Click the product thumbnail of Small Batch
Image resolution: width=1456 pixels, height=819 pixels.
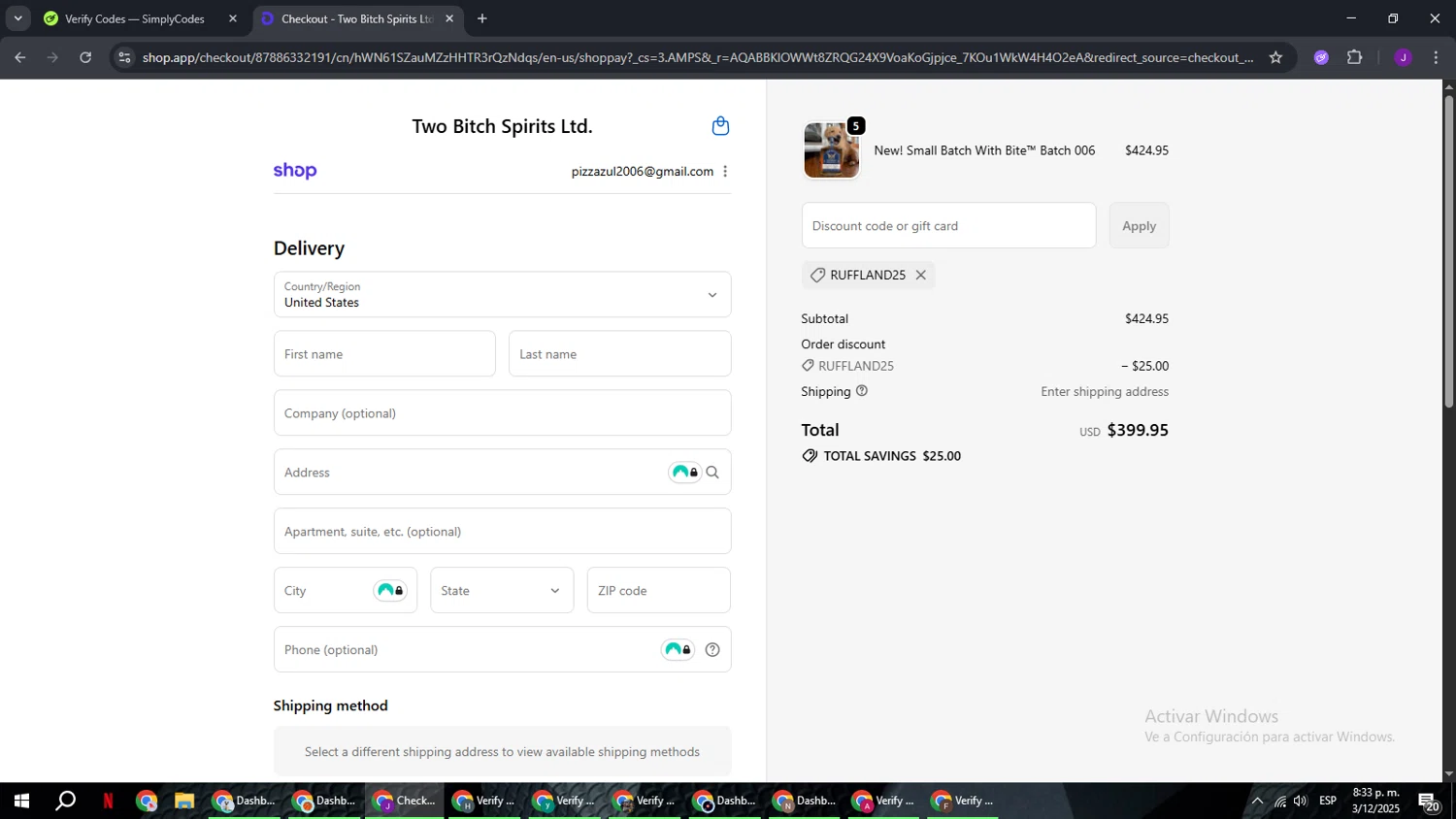pos(832,150)
